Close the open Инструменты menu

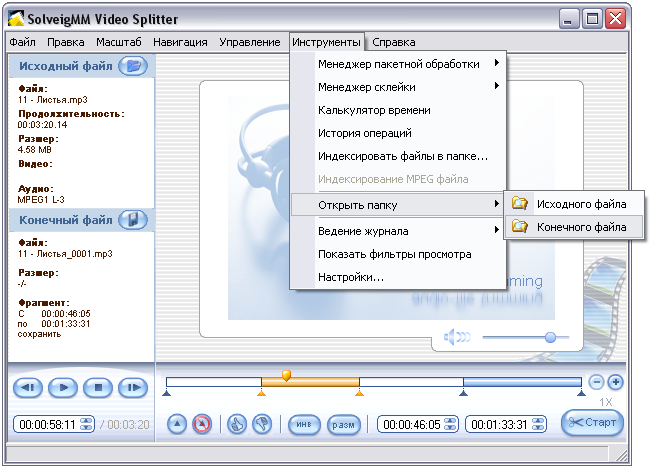point(326,42)
